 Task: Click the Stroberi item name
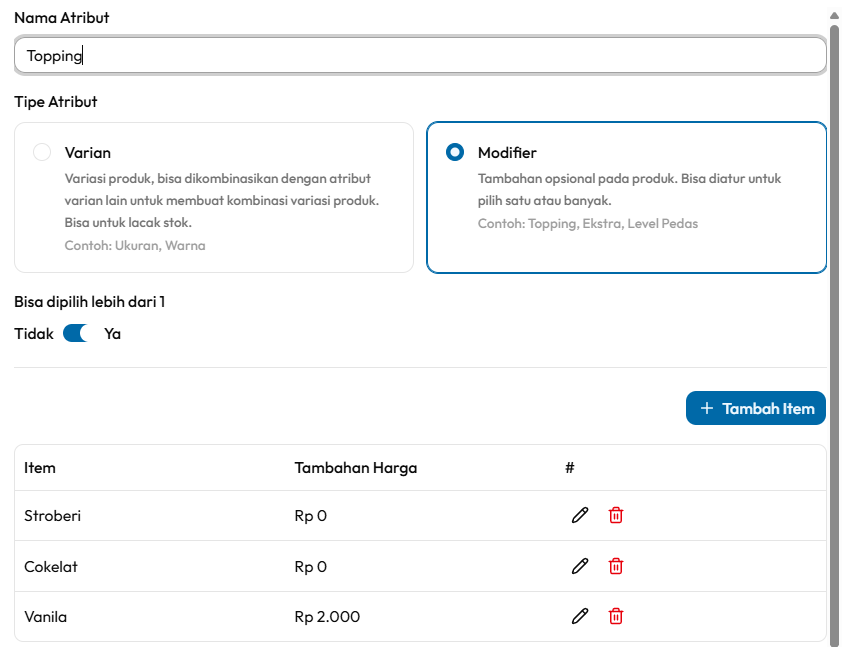(x=53, y=516)
